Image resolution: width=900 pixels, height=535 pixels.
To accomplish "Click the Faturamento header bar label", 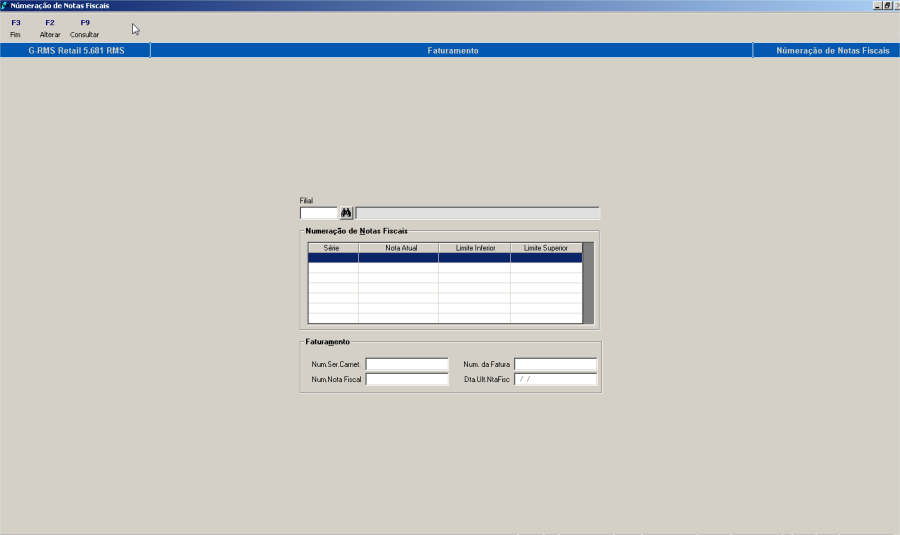I will click(x=452, y=51).
